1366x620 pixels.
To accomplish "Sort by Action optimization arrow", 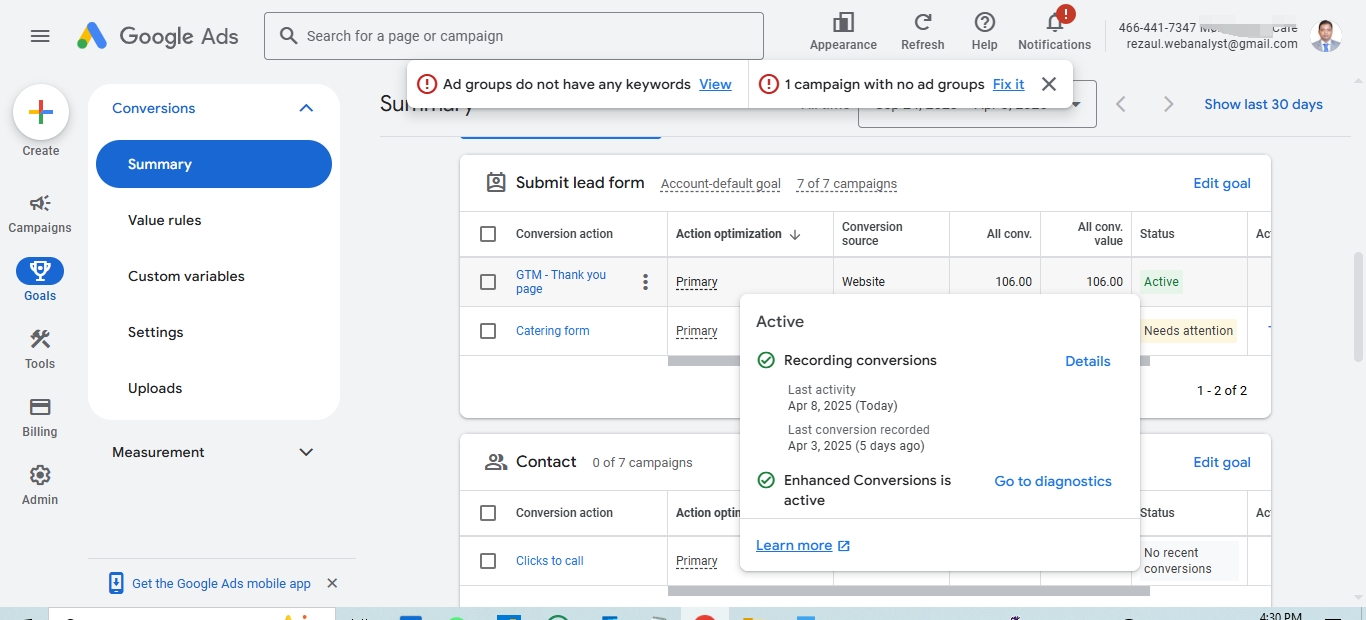I will pos(795,234).
